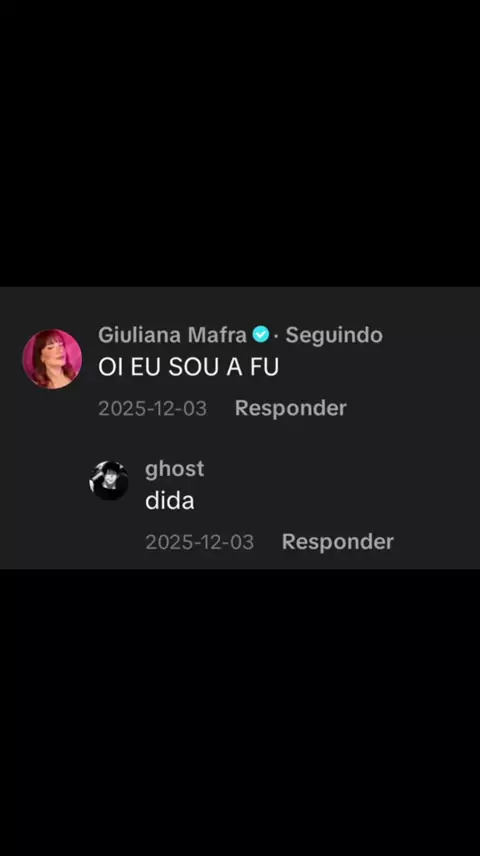Reply to the dida comment
The image size is (480, 856).
[337, 542]
